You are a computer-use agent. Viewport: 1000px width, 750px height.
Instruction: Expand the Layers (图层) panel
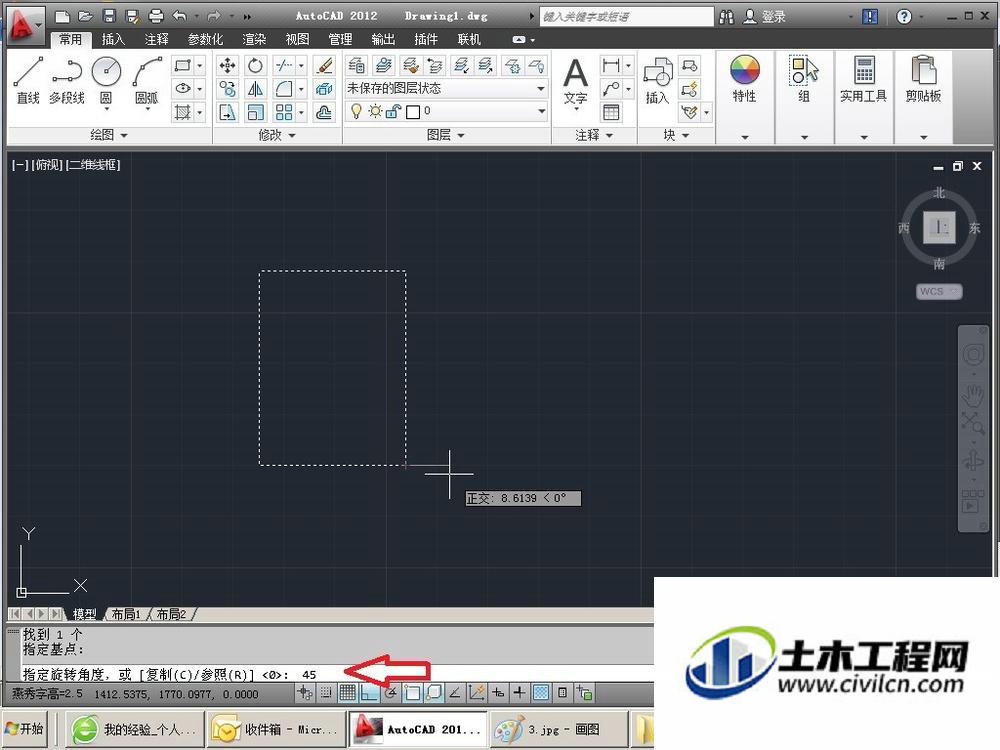(x=446, y=135)
